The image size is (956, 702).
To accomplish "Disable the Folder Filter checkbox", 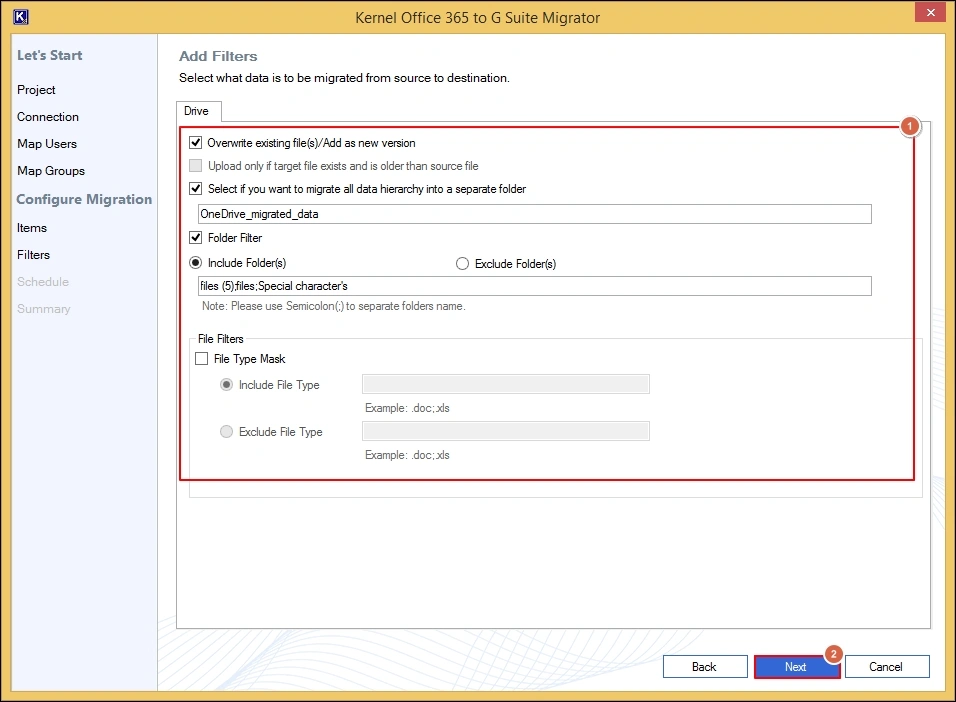I will [x=196, y=238].
